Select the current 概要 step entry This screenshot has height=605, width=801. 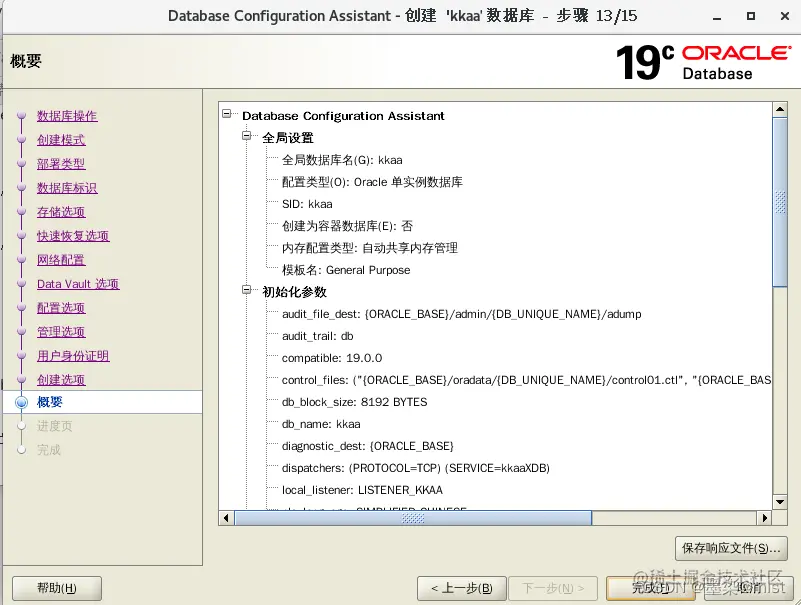coord(50,402)
